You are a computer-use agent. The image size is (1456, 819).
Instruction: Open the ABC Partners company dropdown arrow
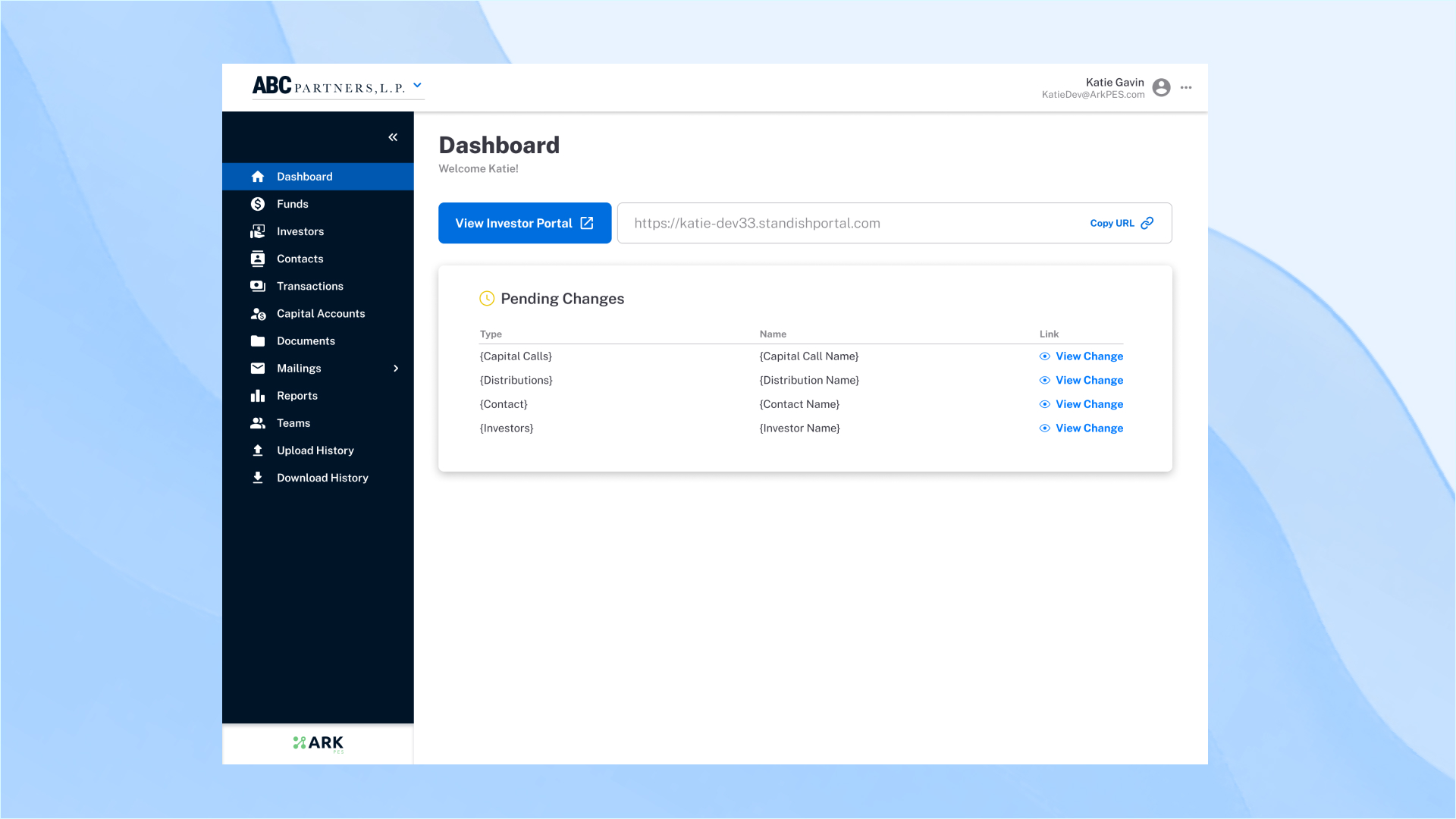417,86
